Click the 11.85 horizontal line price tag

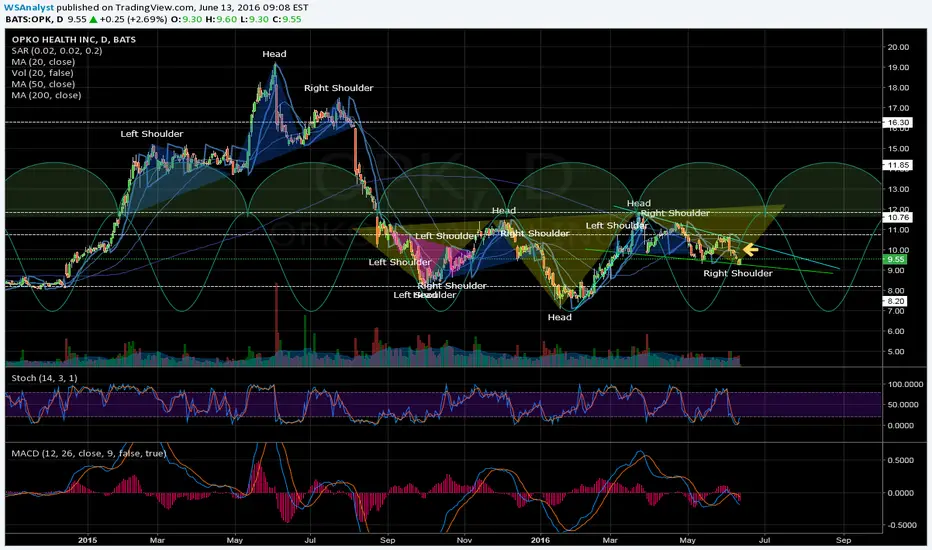pos(896,165)
